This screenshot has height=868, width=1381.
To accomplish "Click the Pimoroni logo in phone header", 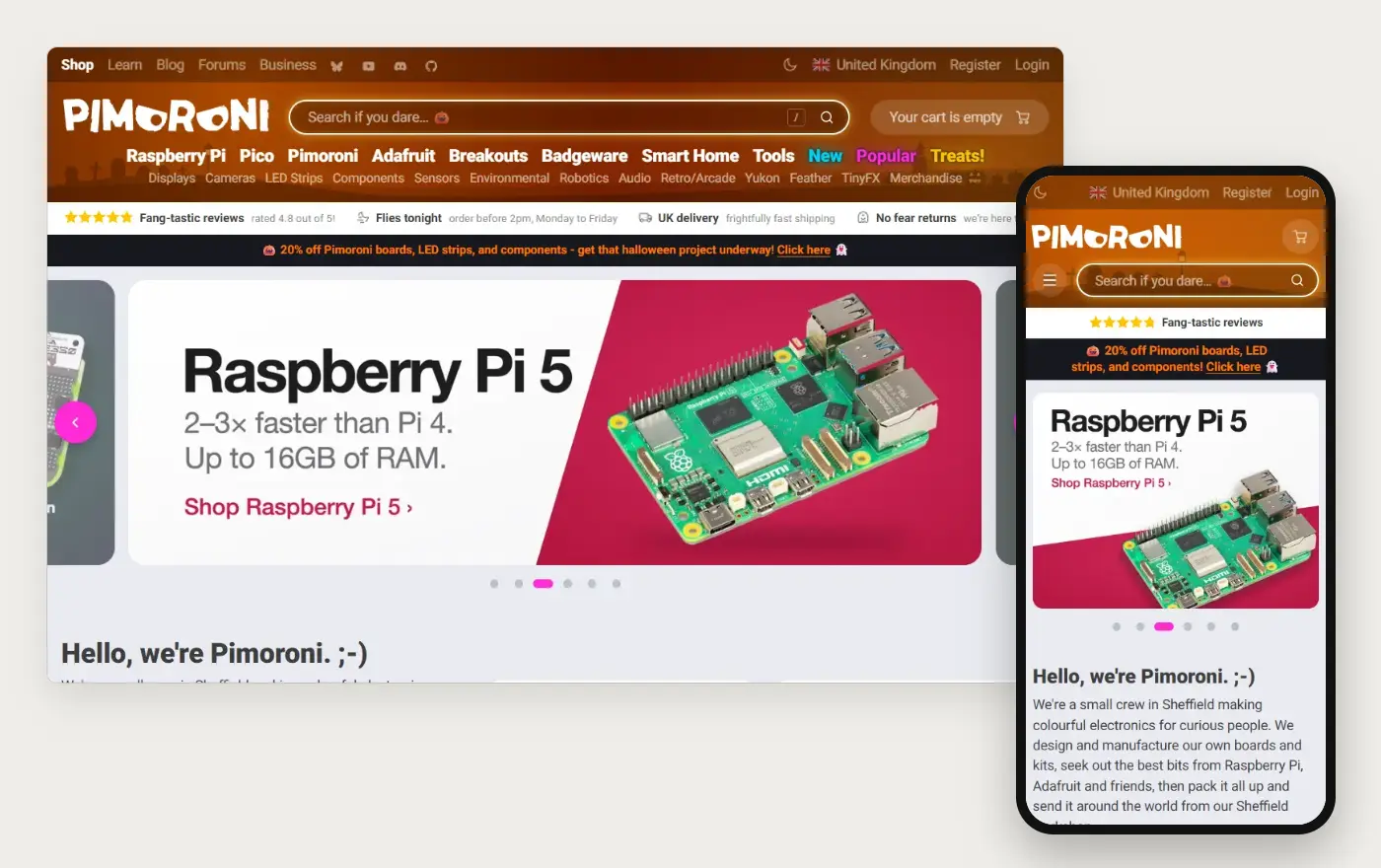I will [1107, 237].
